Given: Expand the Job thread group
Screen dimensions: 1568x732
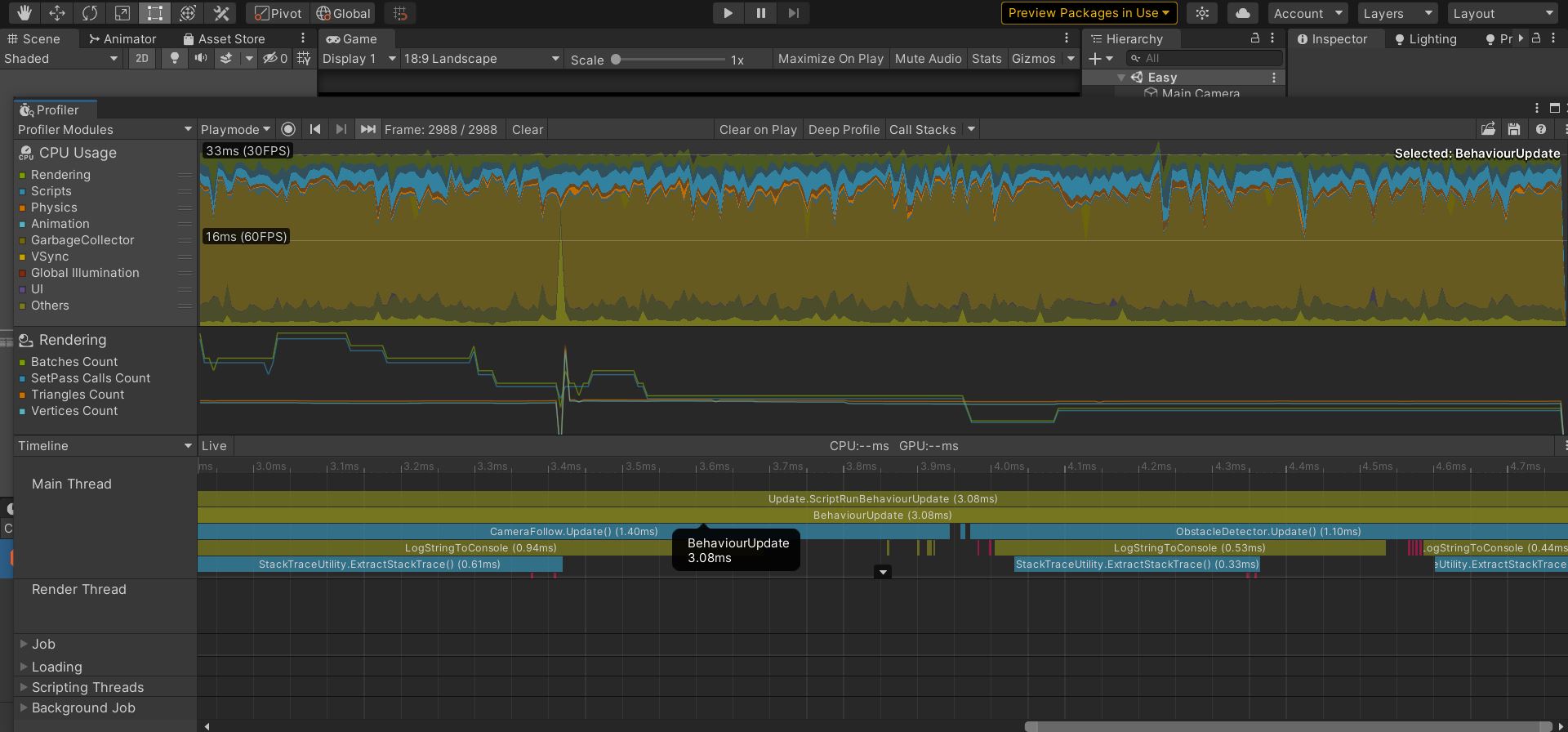Looking at the screenshot, I should click(24, 644).
